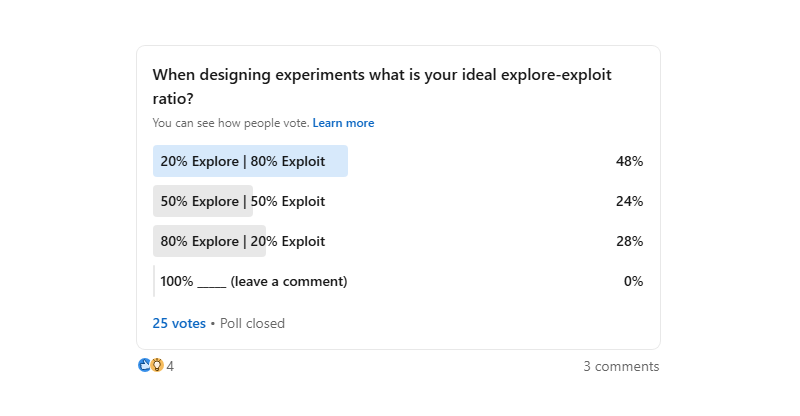View the 25 votes voter list
800x416 pixels.
[179, 323]
